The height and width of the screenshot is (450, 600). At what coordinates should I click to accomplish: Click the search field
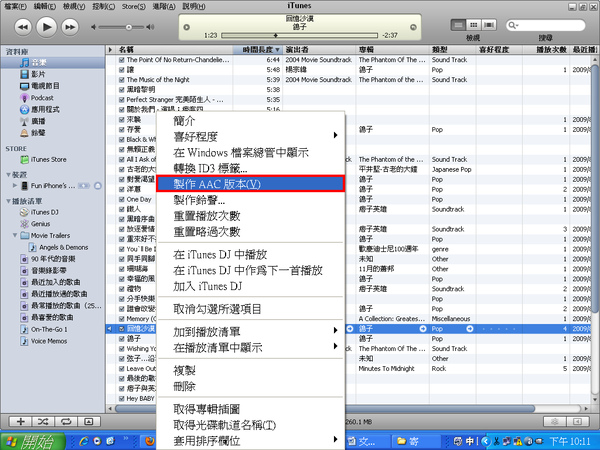(x=546, y=25)
